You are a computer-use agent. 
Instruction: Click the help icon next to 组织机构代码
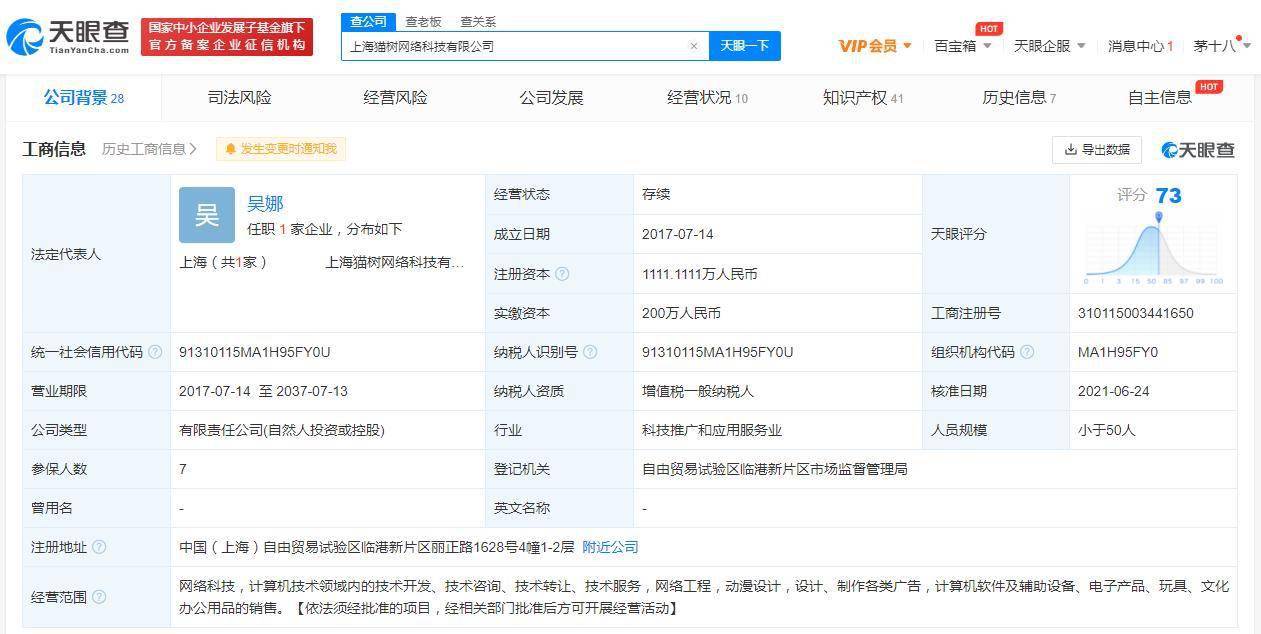[1027, 352]
